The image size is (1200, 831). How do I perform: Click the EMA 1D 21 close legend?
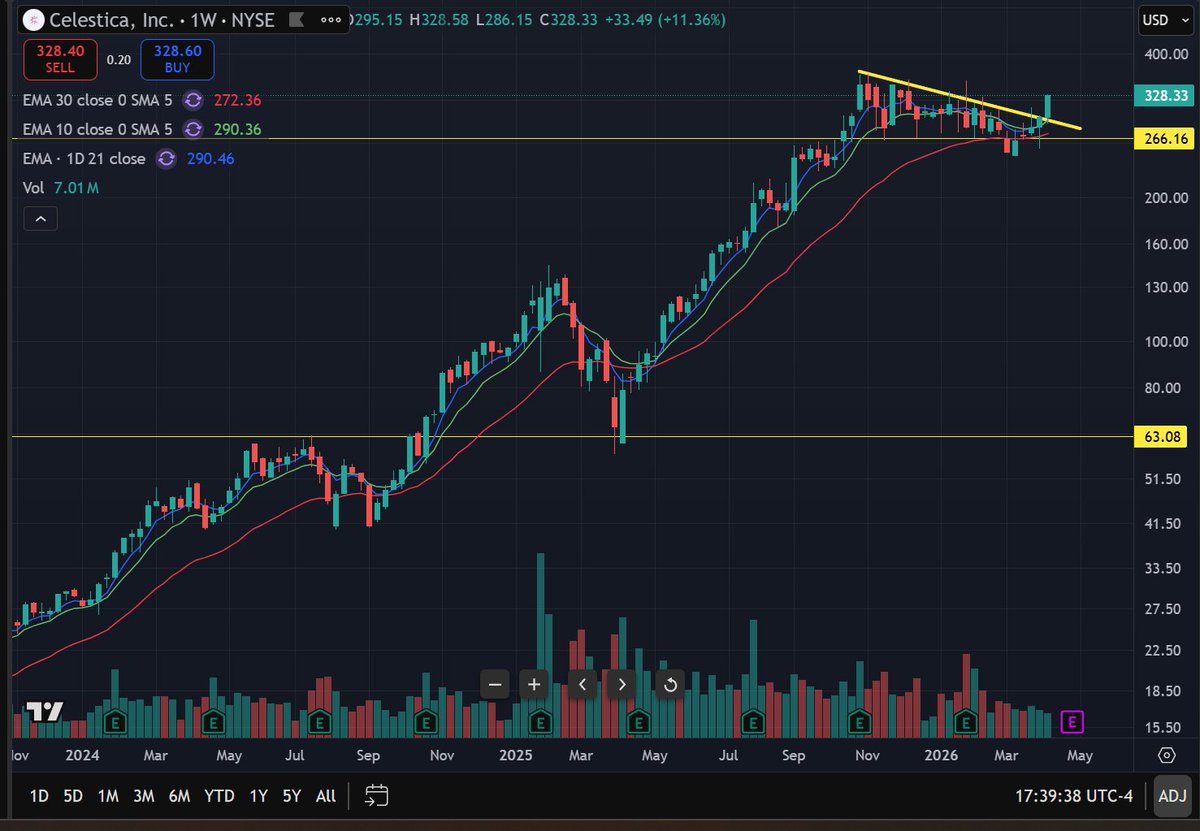(x=84, y=158)
